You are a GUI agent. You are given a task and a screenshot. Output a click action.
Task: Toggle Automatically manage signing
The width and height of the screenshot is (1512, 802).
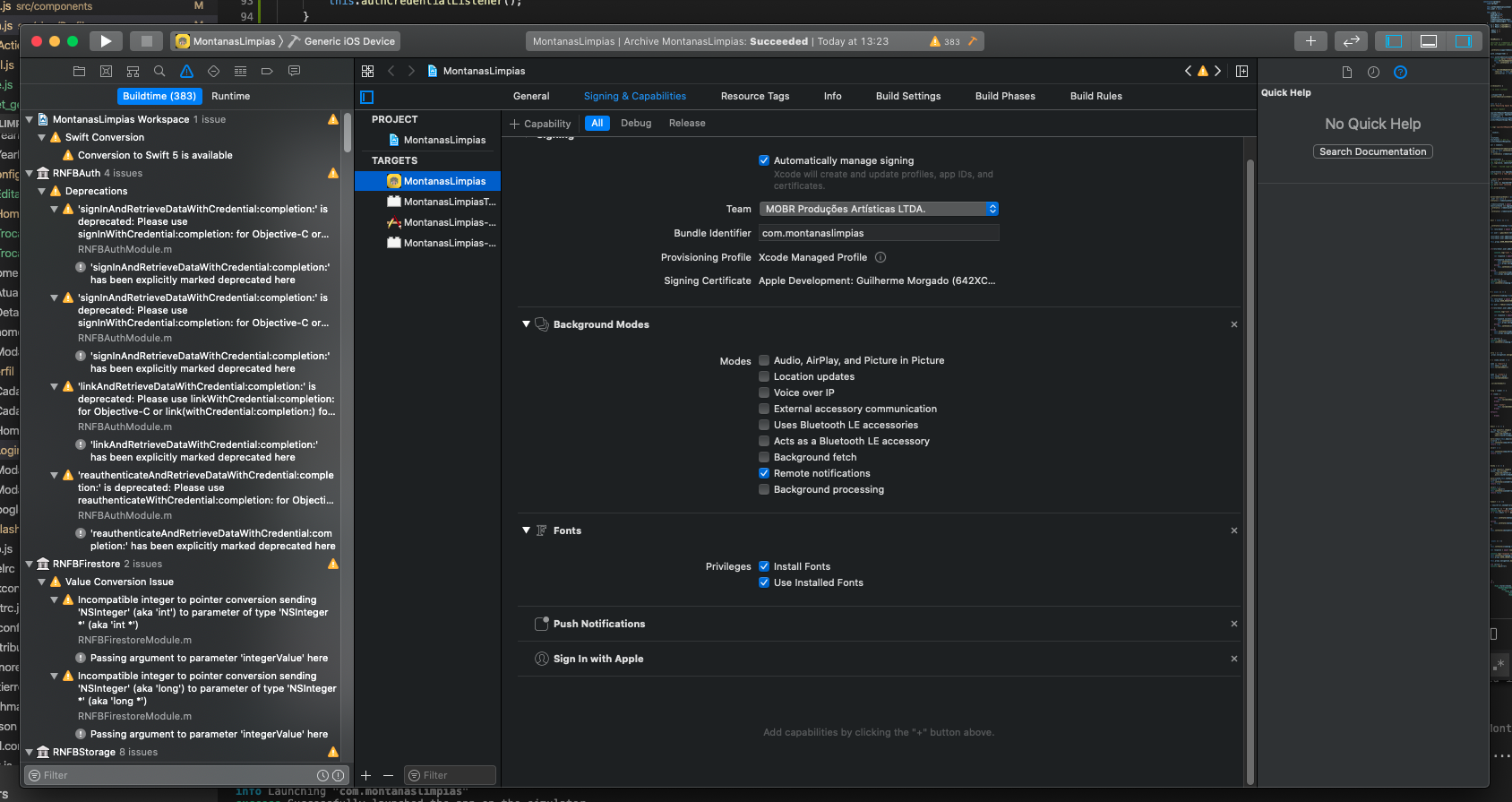(x=764, y=160)
